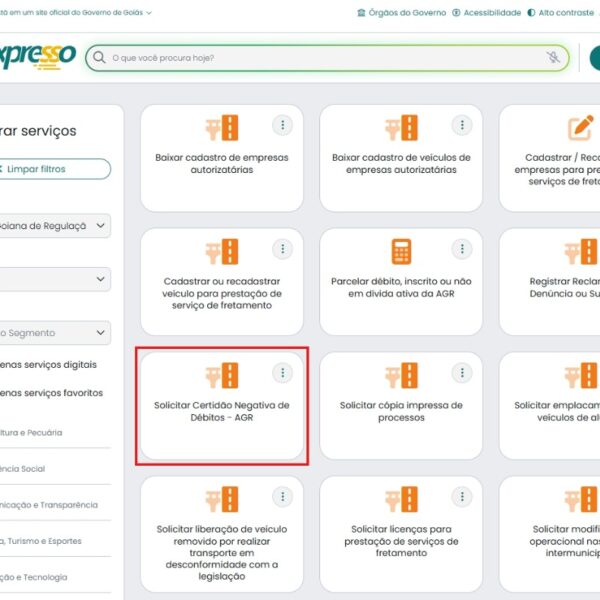
Task: Click road icon of Cadastrar ou recadastrar veículo card
Action: point(222,252)
